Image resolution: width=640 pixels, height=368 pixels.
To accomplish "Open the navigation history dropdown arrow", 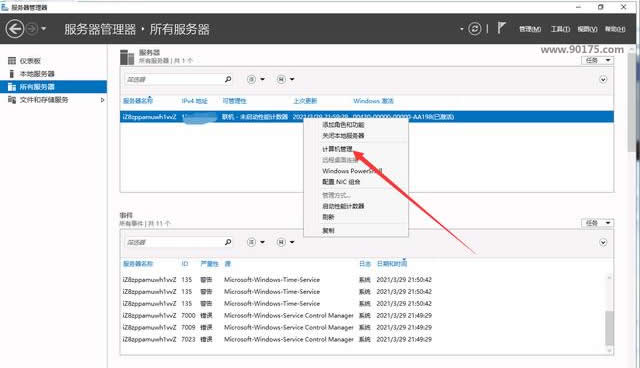I will click(44, 29).
